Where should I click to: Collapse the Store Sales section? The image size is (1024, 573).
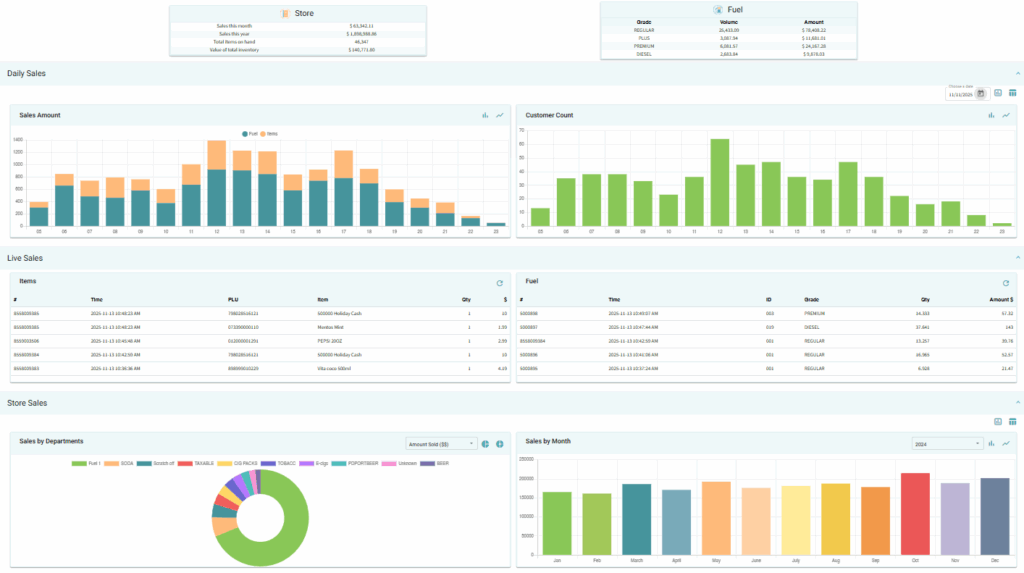click(1017, 403)
